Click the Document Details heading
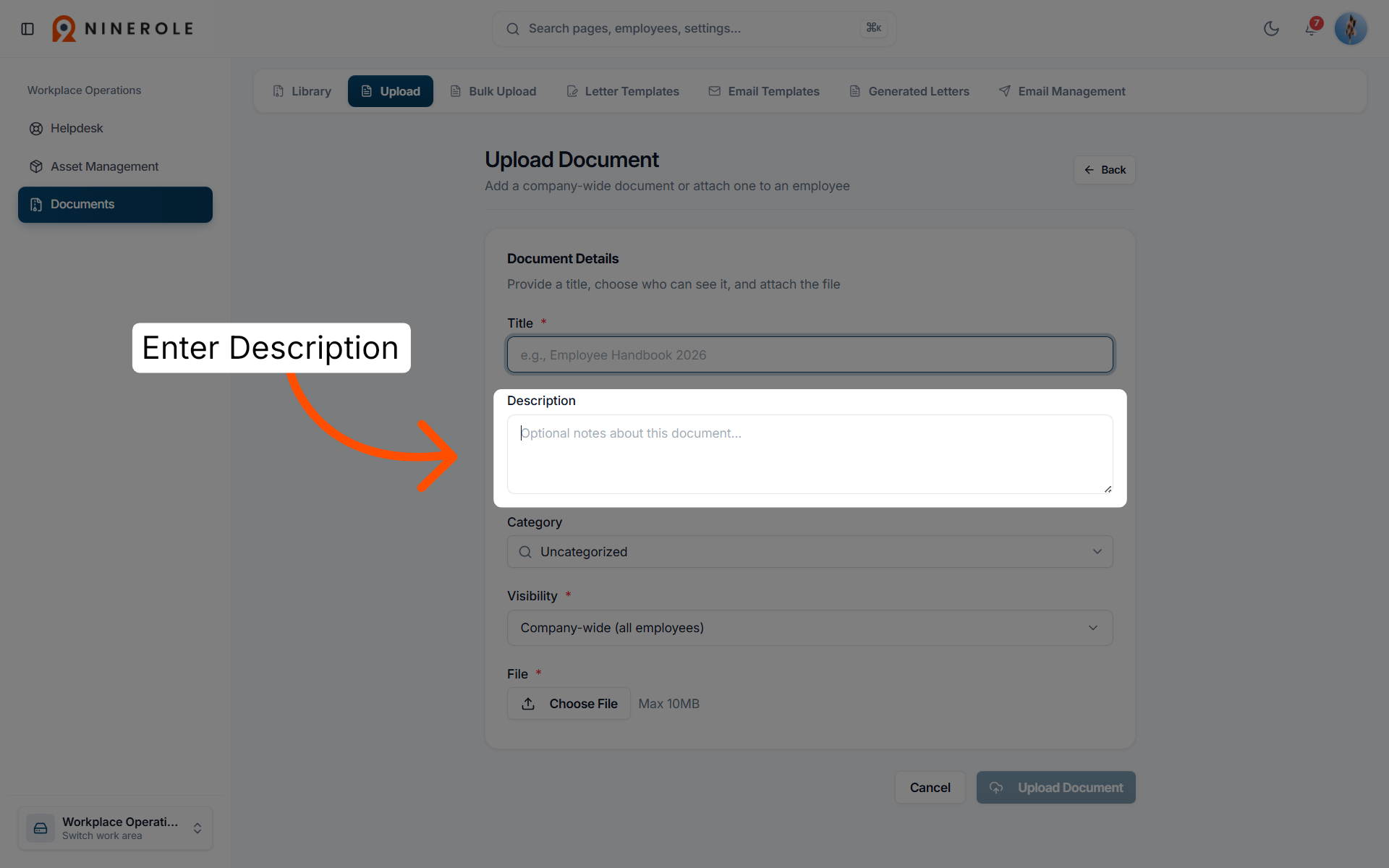The image size is (1389, 868). pyautogui.click(x=563, y=259)
